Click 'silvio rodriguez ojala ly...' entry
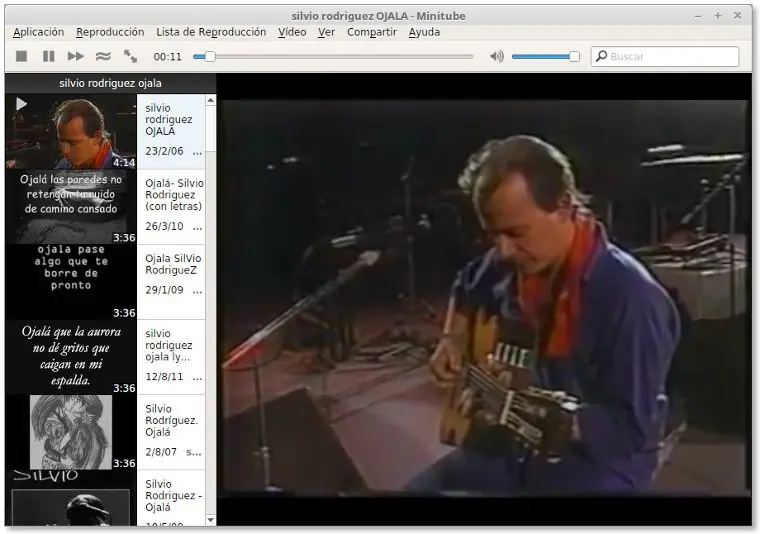The height and width of the screenshot is (534, 760). [x=169, y=345]
